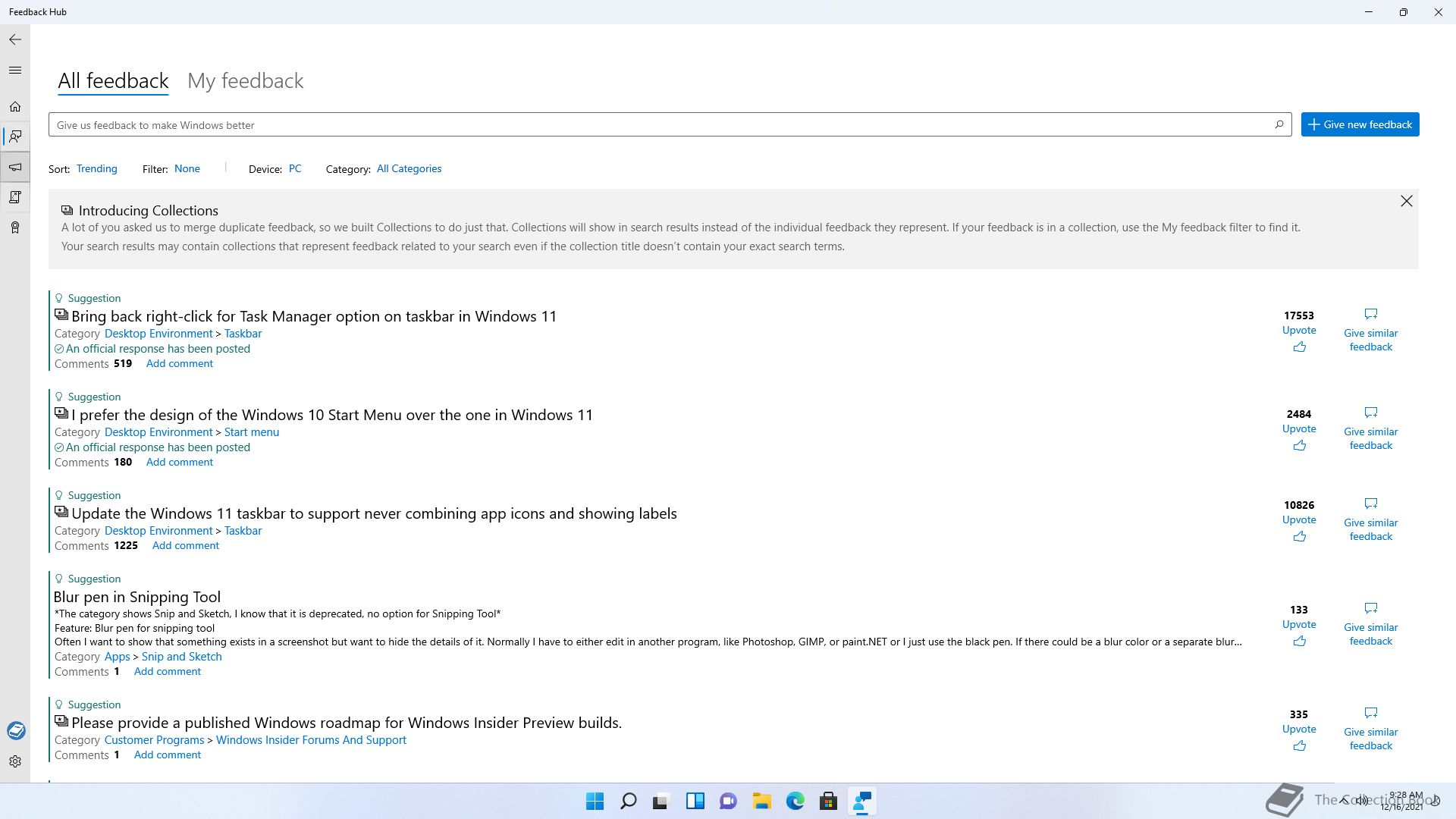Open Announcements megaphone icon in sidebar
Viewport: 1456px width, 819px height.
pyautogui.click(x=15, y=167)
